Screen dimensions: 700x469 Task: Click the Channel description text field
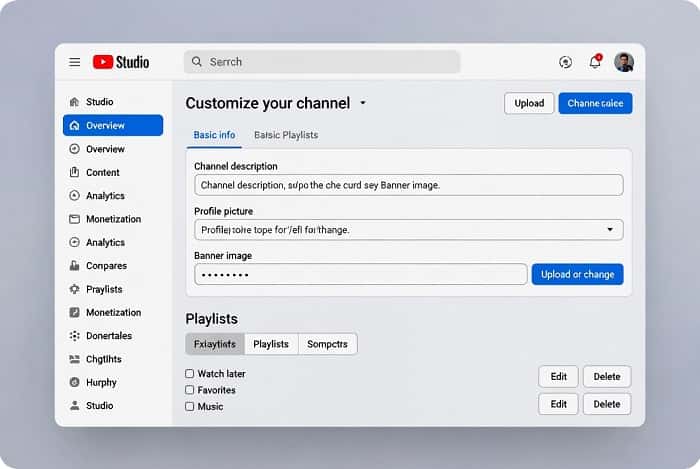click(x=408, y=185)
